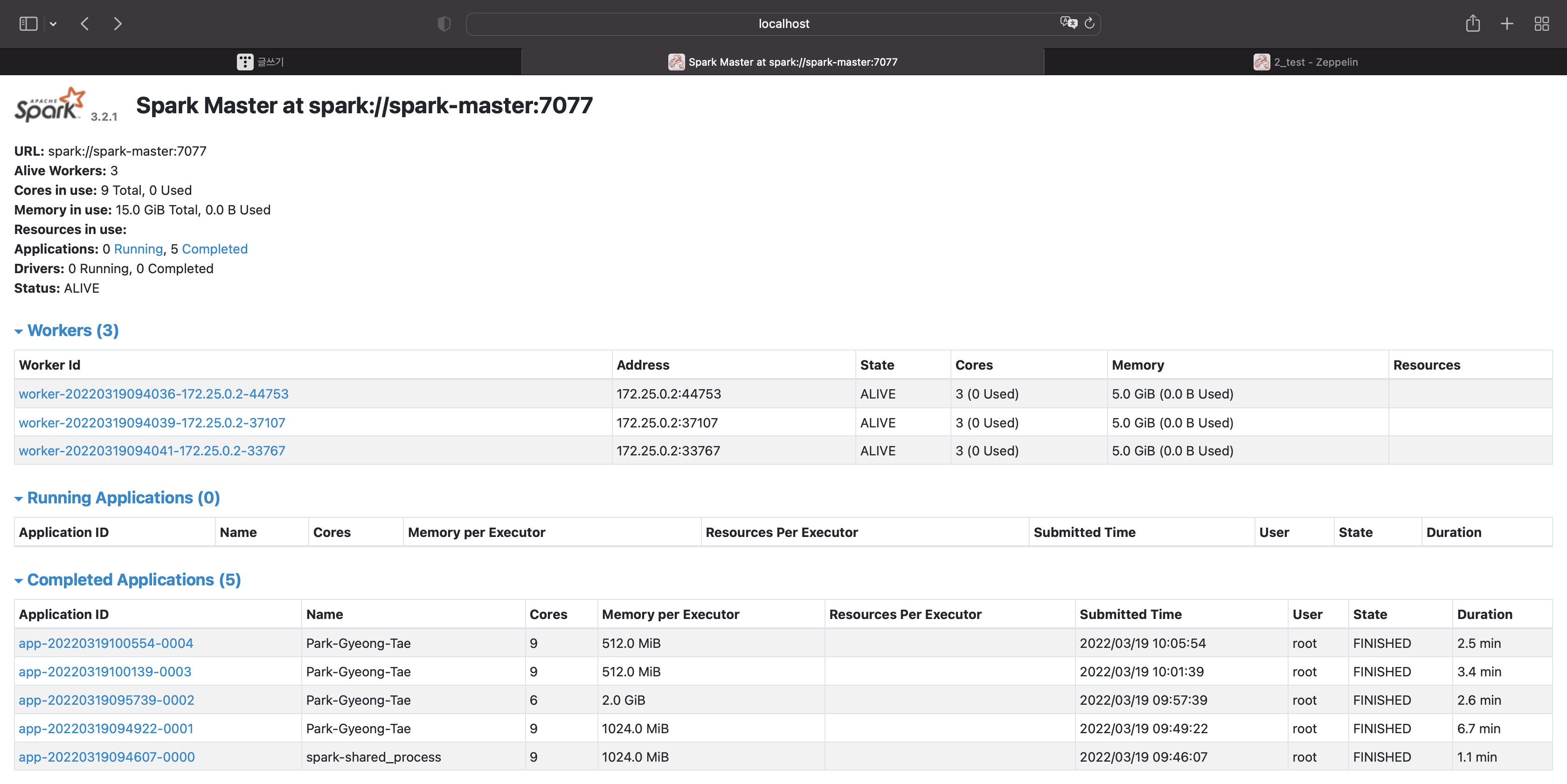Open the sidebar options dropdown arrow
This screenshot has height=784, width=1567.
tap(54, 24)
